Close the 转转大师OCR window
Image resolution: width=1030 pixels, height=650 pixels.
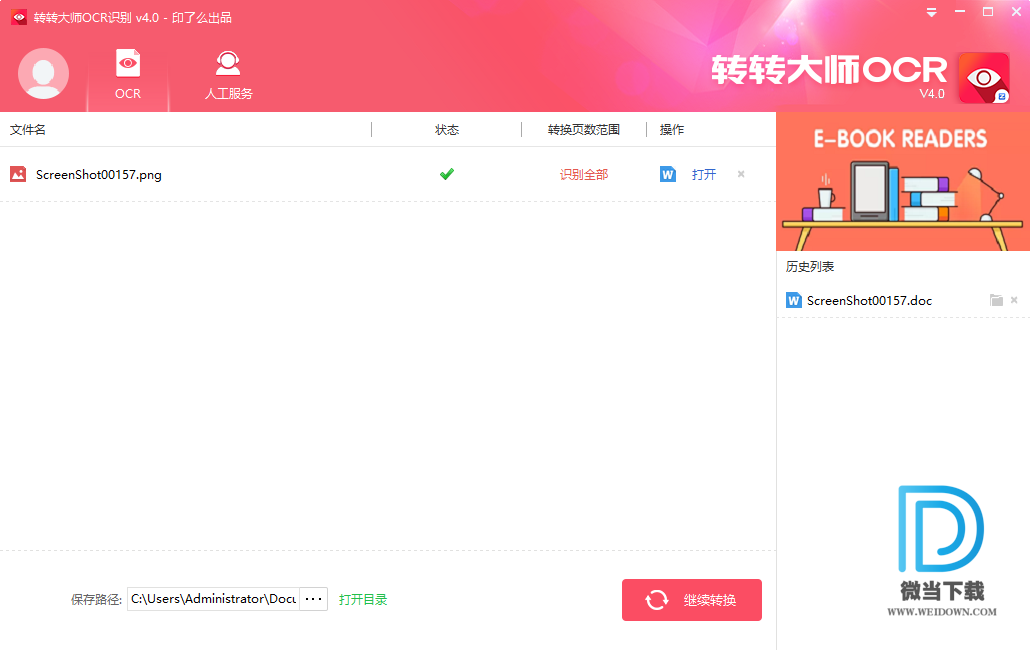(x=1016, y=12)
